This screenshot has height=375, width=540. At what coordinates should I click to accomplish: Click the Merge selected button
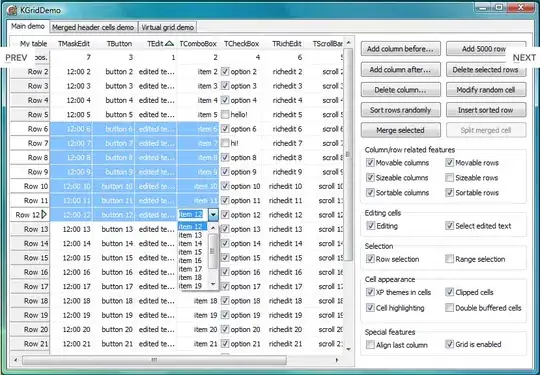tap(401, 130)
